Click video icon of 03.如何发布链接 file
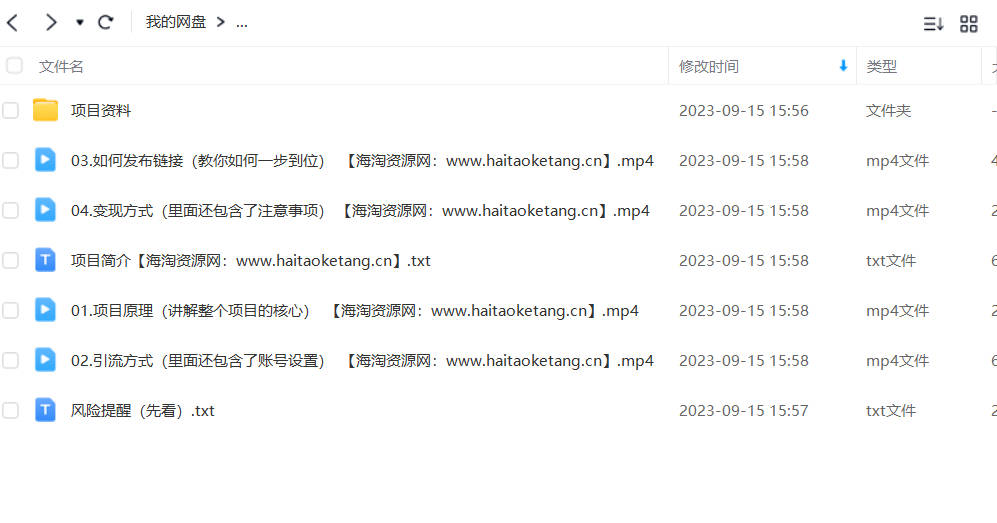Viewport: 997px width, 523px height. [45, 160]
